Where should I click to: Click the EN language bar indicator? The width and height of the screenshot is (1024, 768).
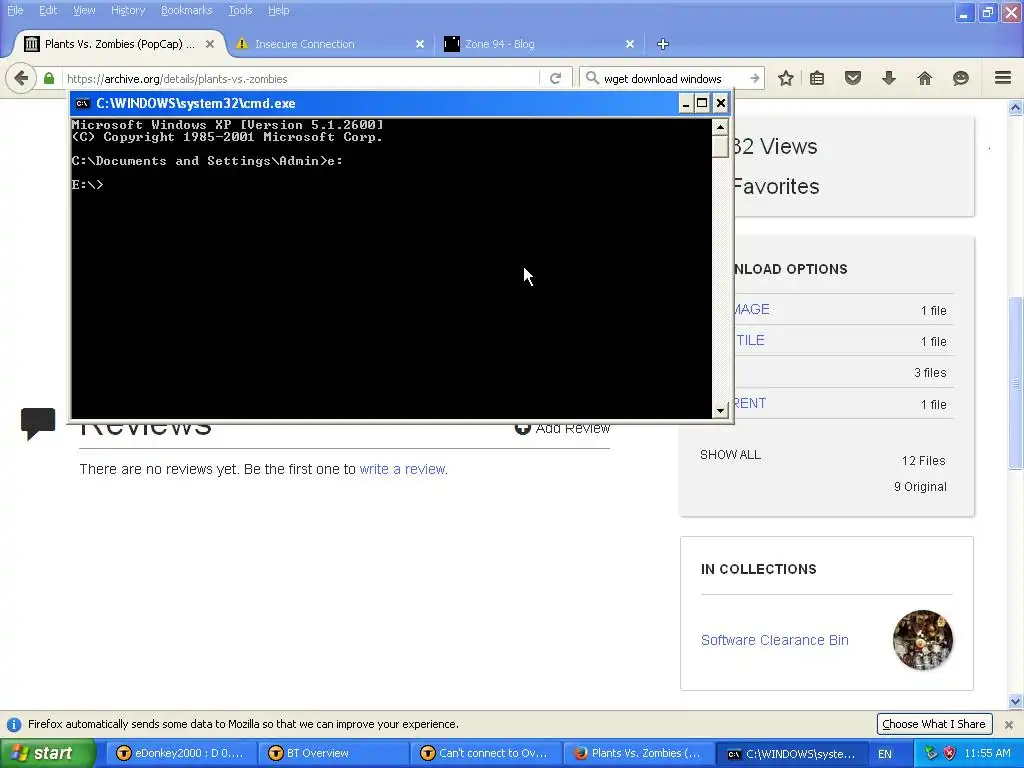point(884,754)
